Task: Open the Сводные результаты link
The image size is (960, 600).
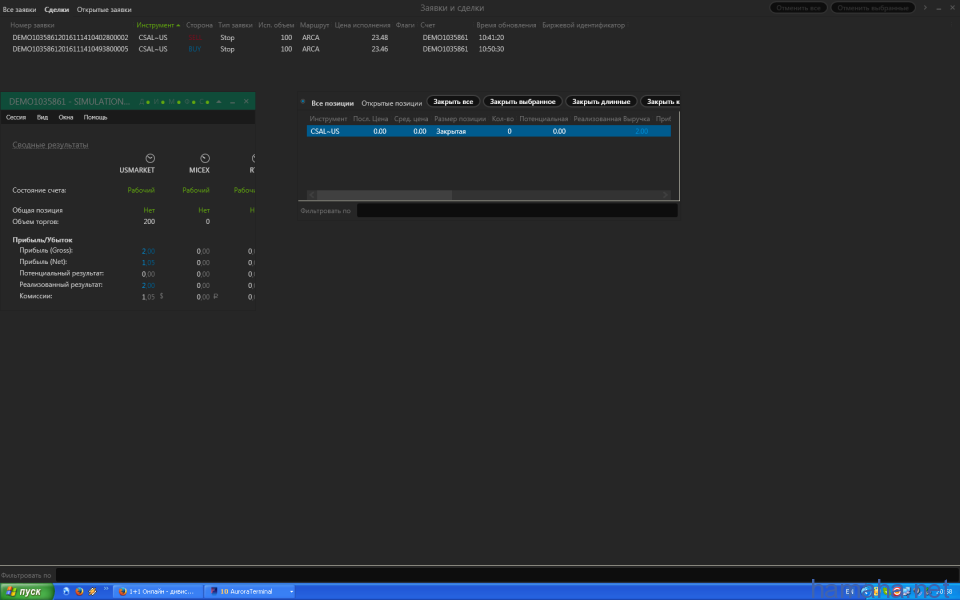Action: [50, 145]
